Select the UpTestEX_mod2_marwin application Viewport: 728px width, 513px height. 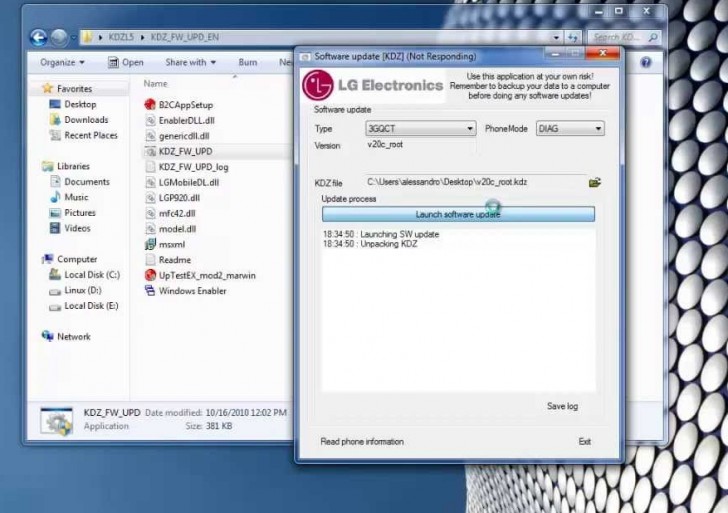[x=206, y=275]
